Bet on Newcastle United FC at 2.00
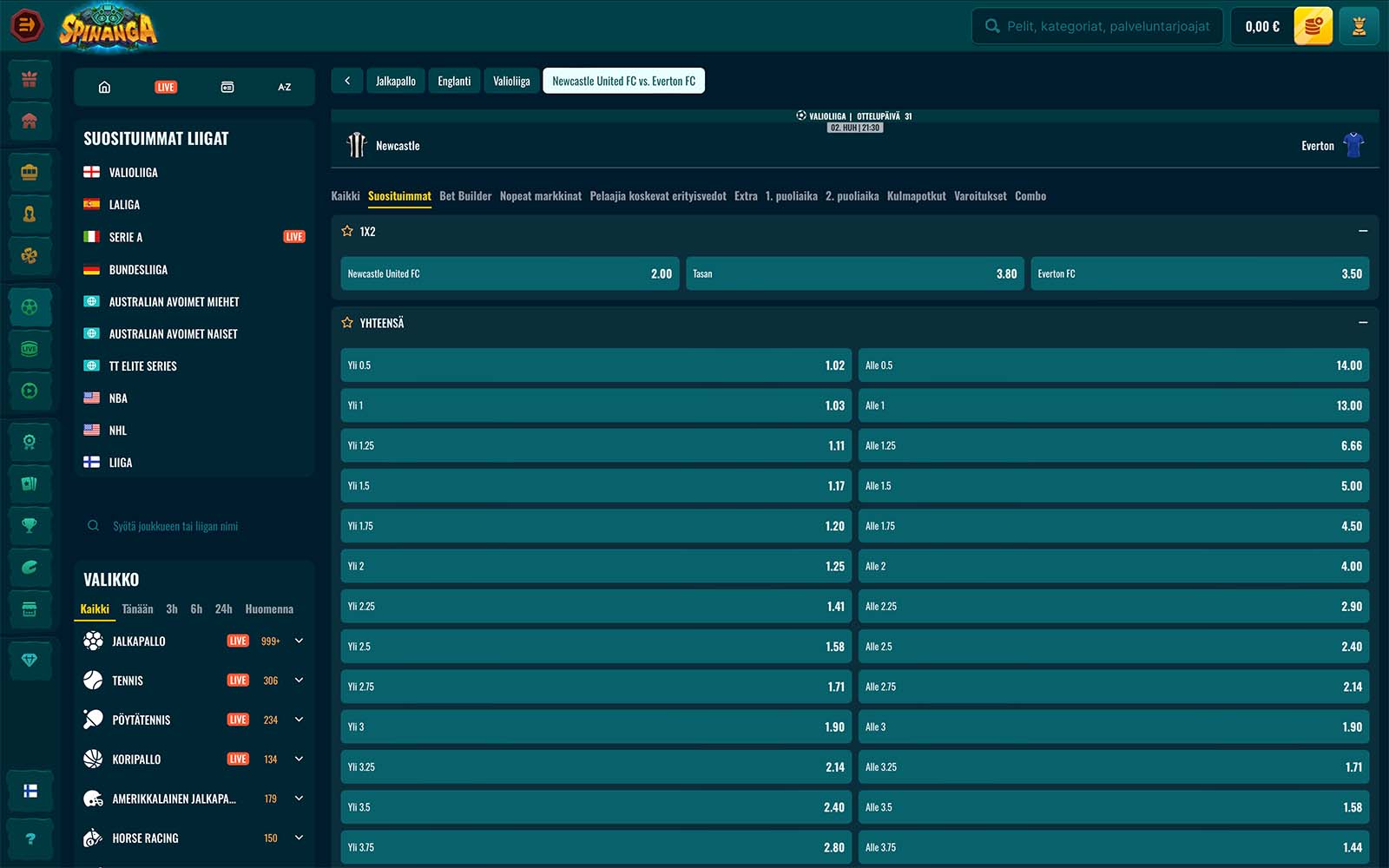Screen dimensions: 1389x868 (x=510, y=273)
